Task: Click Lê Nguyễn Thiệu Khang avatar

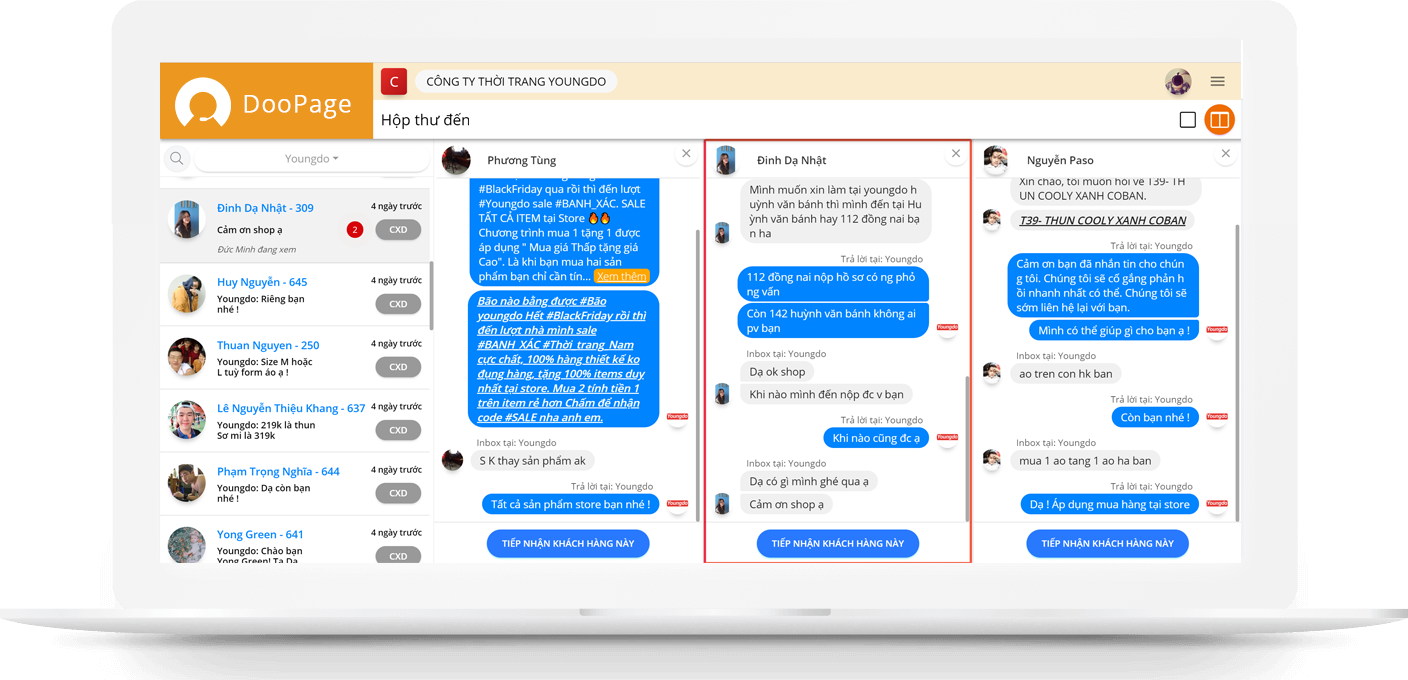Action: click(x=187, y=420)
